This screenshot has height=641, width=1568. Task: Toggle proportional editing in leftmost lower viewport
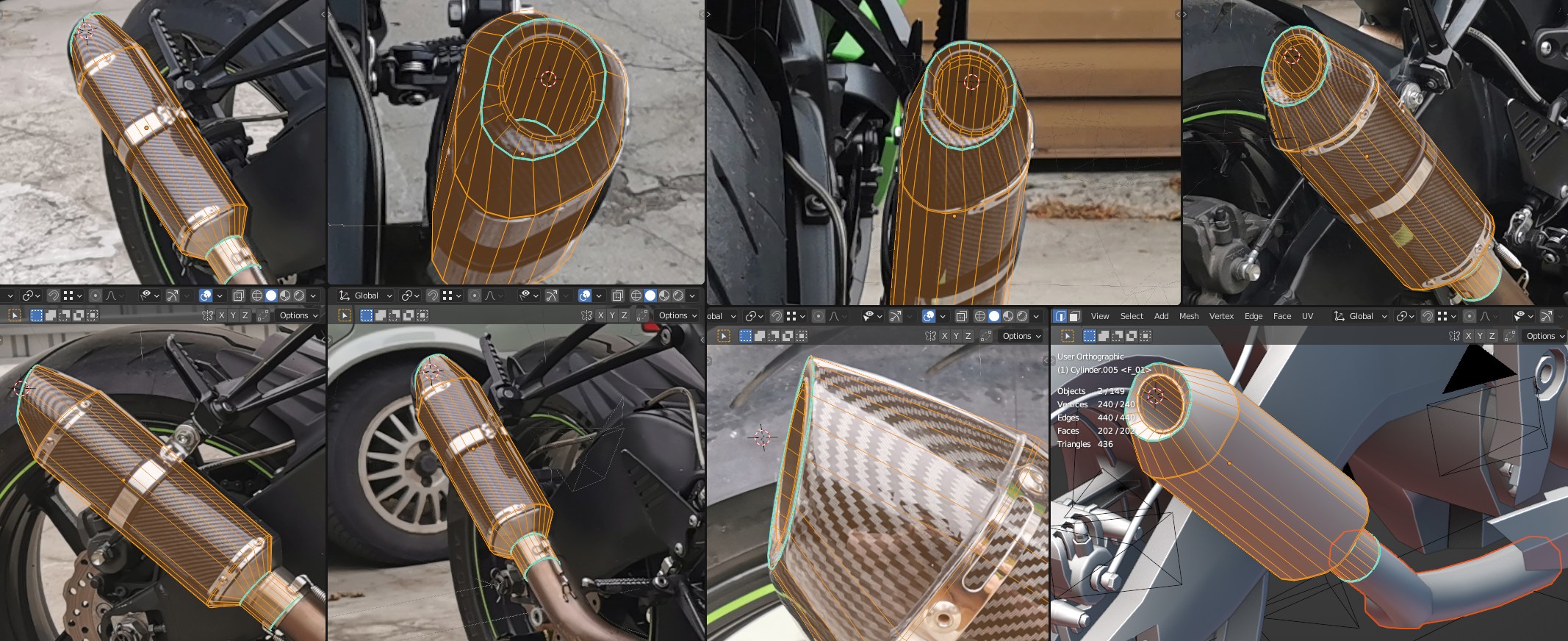click(95, 296)
